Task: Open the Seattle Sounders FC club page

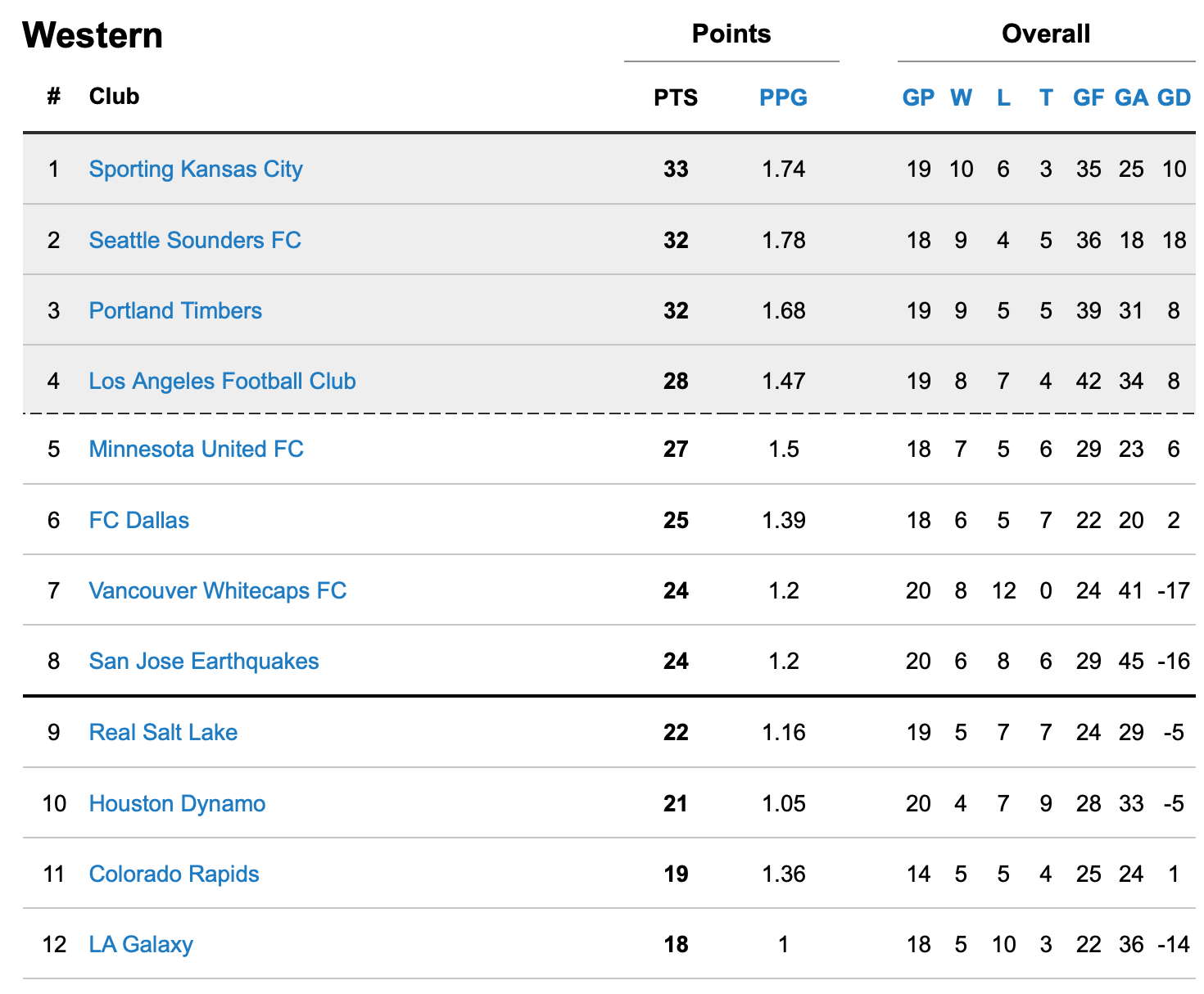Action: 195,240
